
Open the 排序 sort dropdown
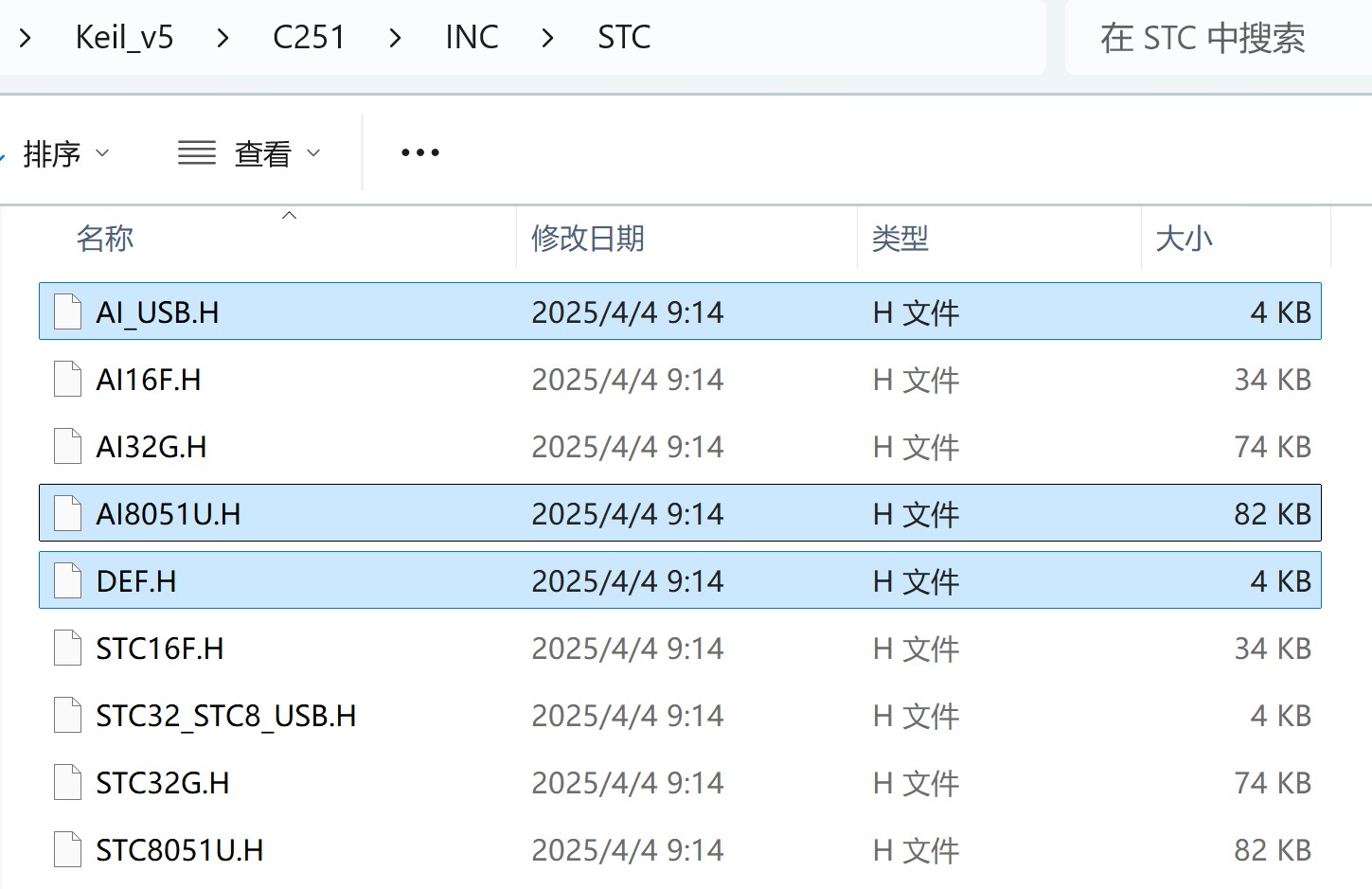[x=64, y=153]
